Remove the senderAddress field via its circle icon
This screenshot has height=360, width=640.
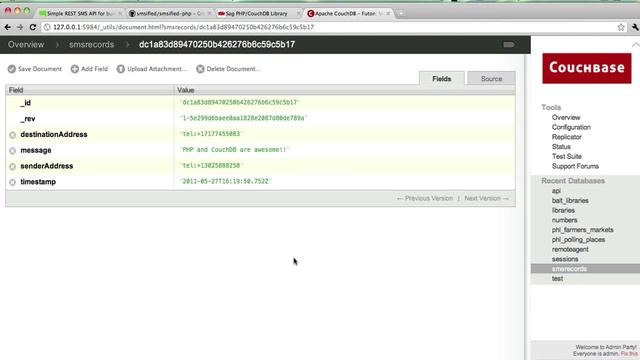pos(13,167)
